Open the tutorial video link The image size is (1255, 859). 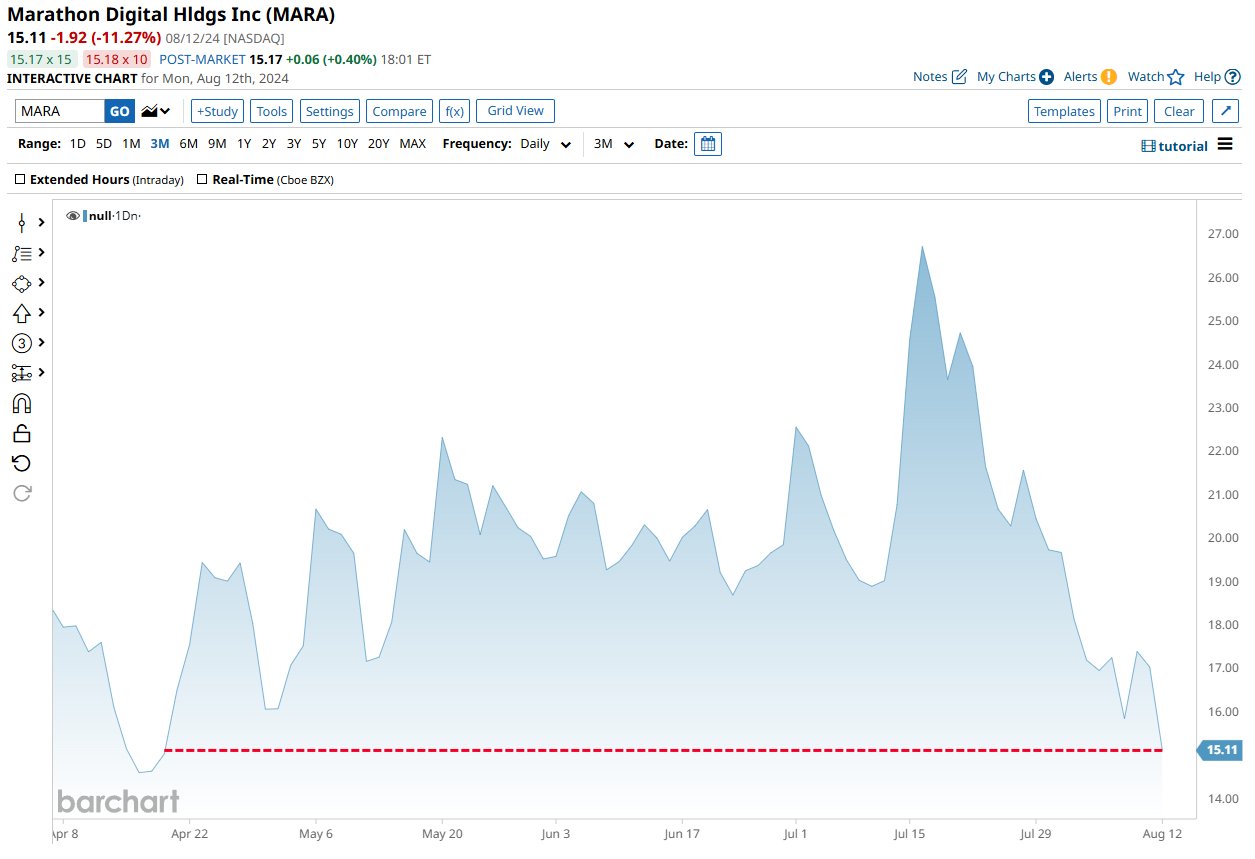click(x=1174, y=146)
